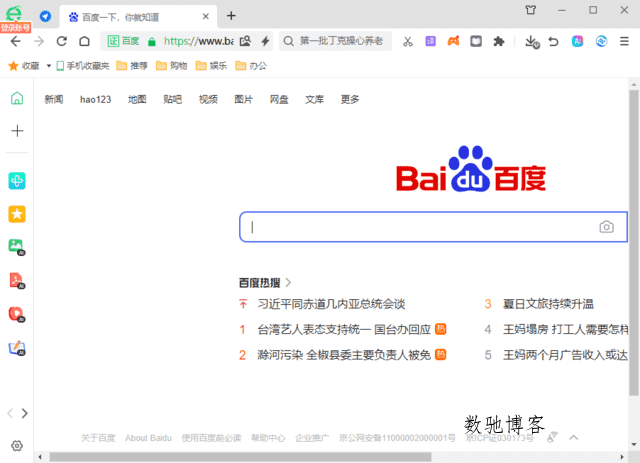Screen dimensions: 640x463
Task: Open the 购物 bookmark folder
Action: [x=171, y=66]
